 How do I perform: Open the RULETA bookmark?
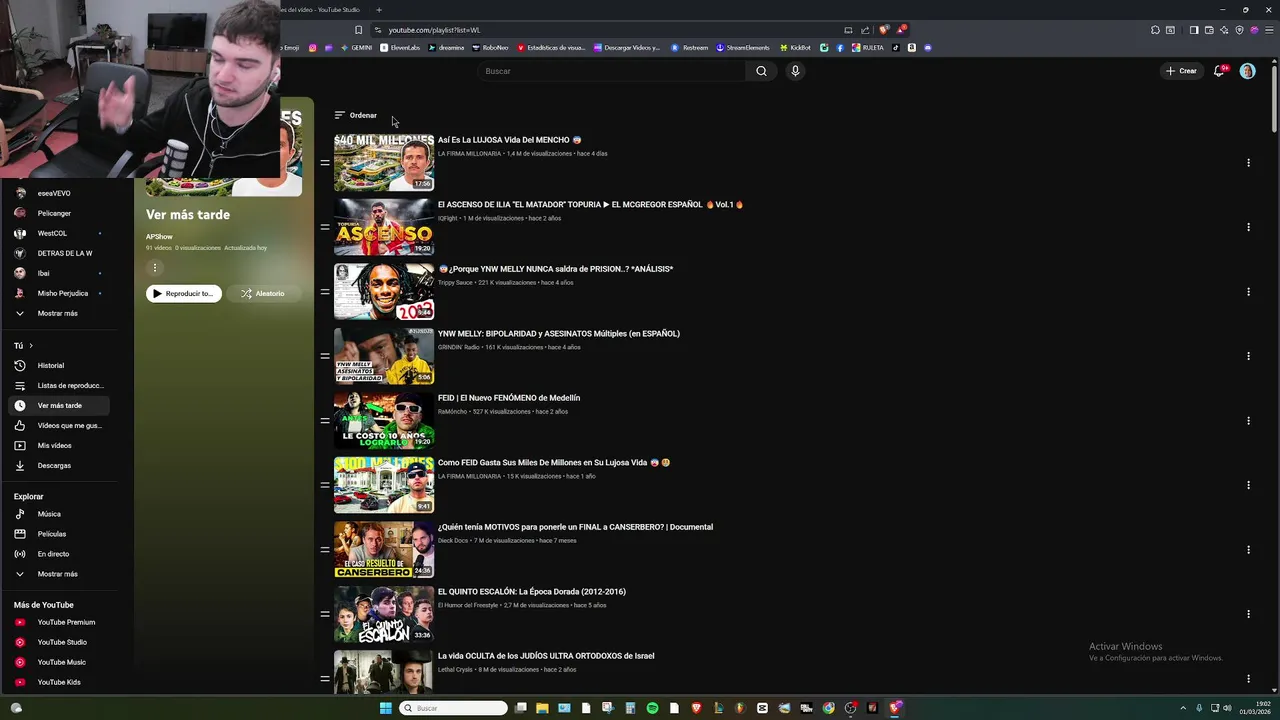[868, 47]
